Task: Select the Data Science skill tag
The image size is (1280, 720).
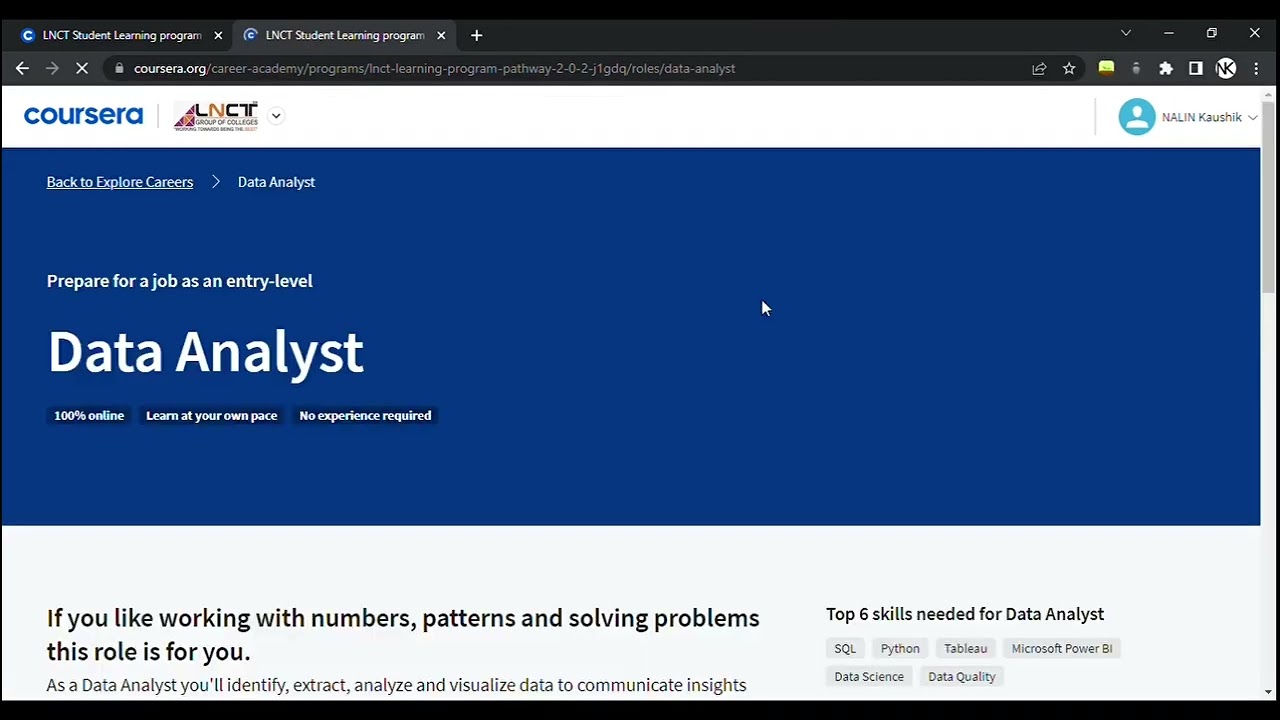Action: pos(869,676)
